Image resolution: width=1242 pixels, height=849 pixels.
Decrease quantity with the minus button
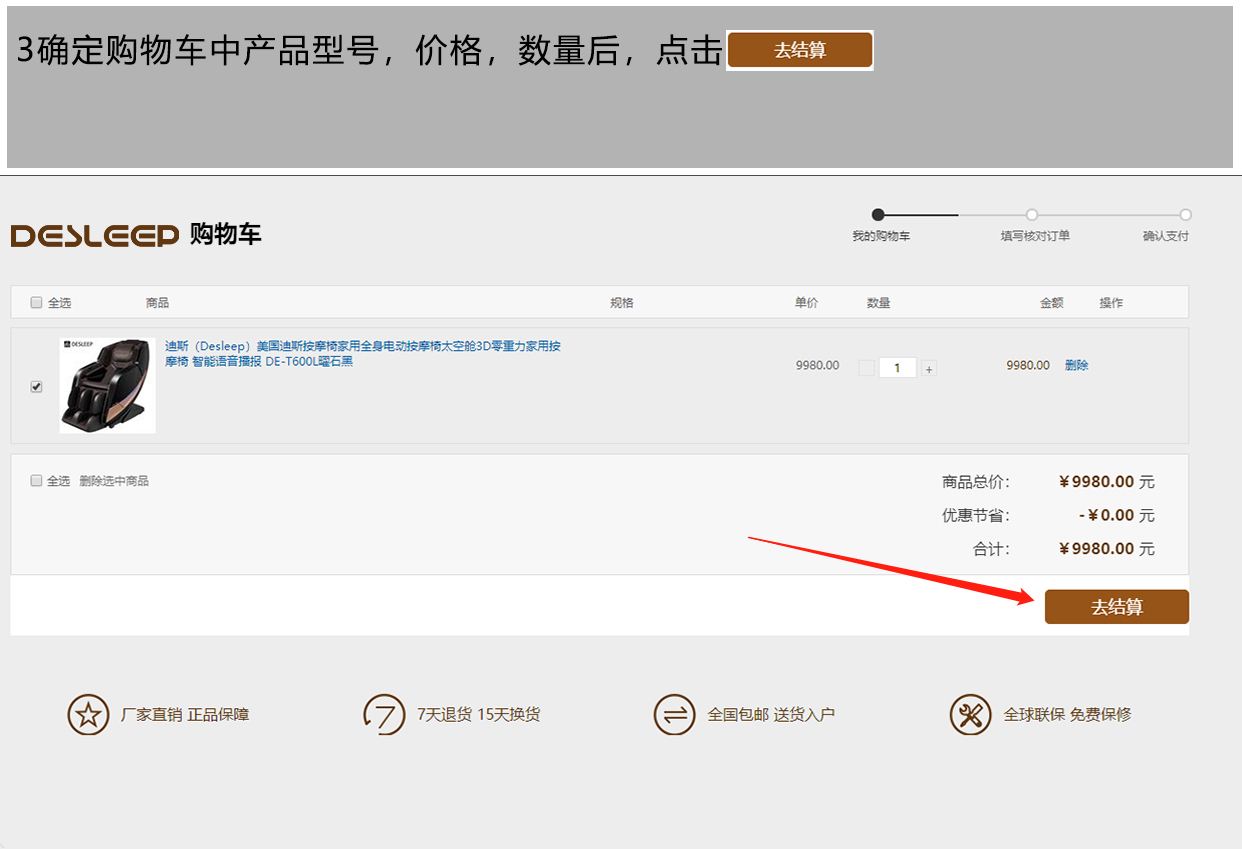(866, 368)
